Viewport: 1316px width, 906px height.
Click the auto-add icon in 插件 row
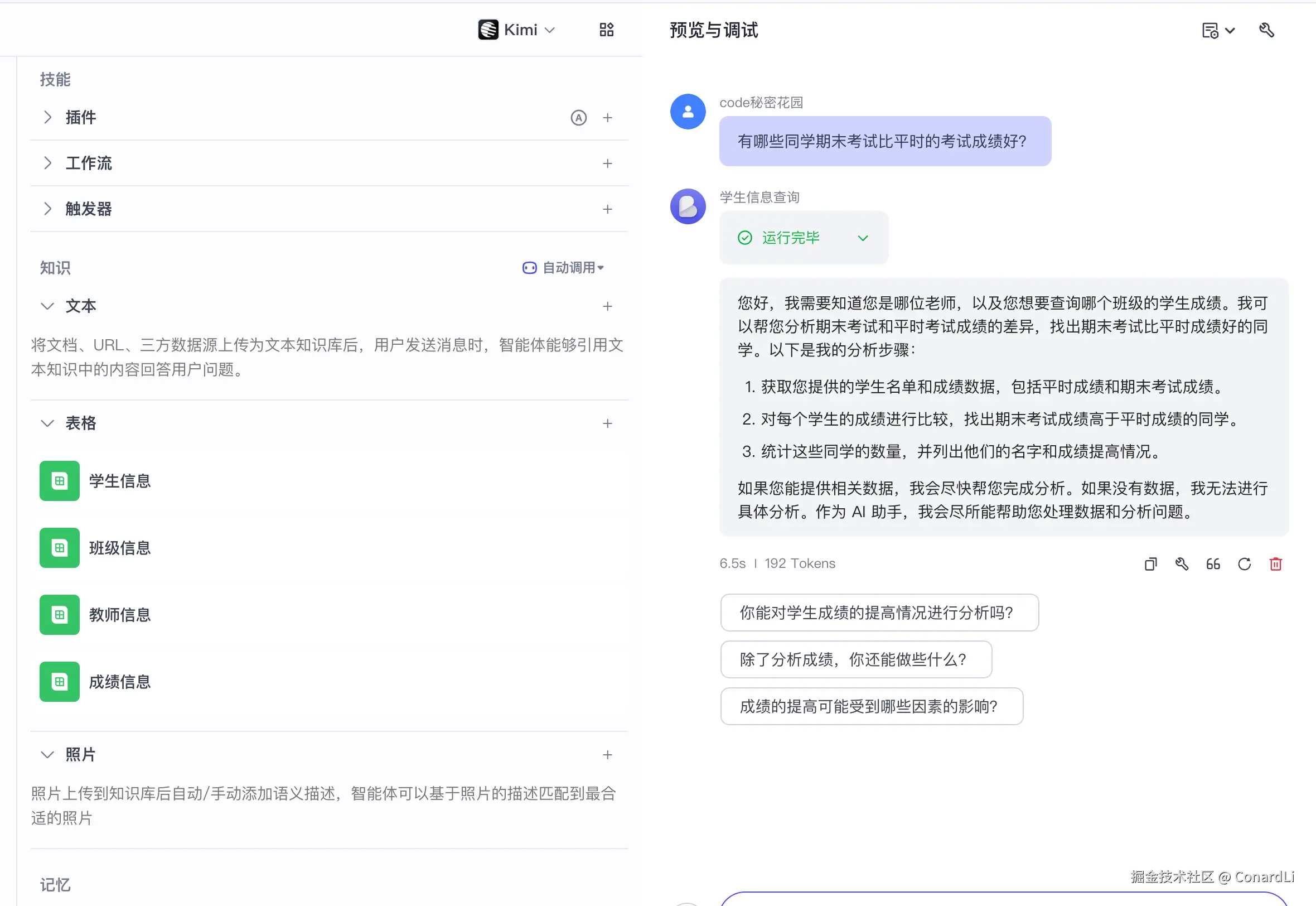click(578, 118)
